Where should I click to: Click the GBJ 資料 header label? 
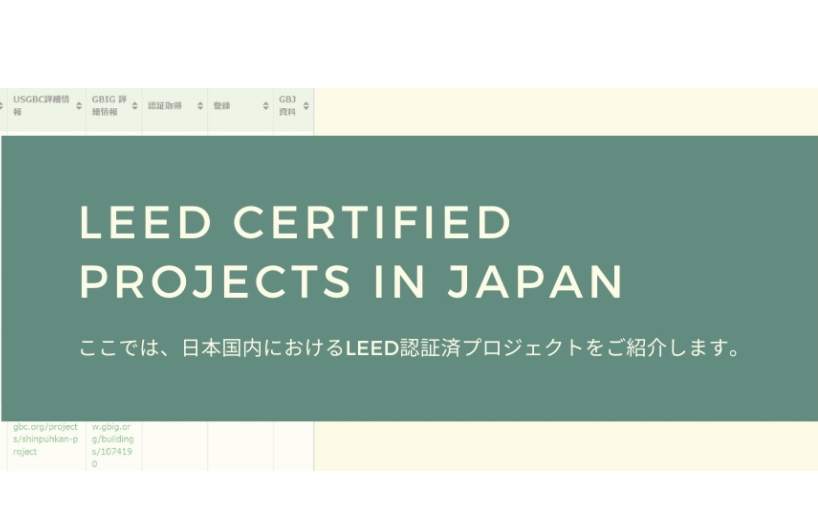pos(287,105)
